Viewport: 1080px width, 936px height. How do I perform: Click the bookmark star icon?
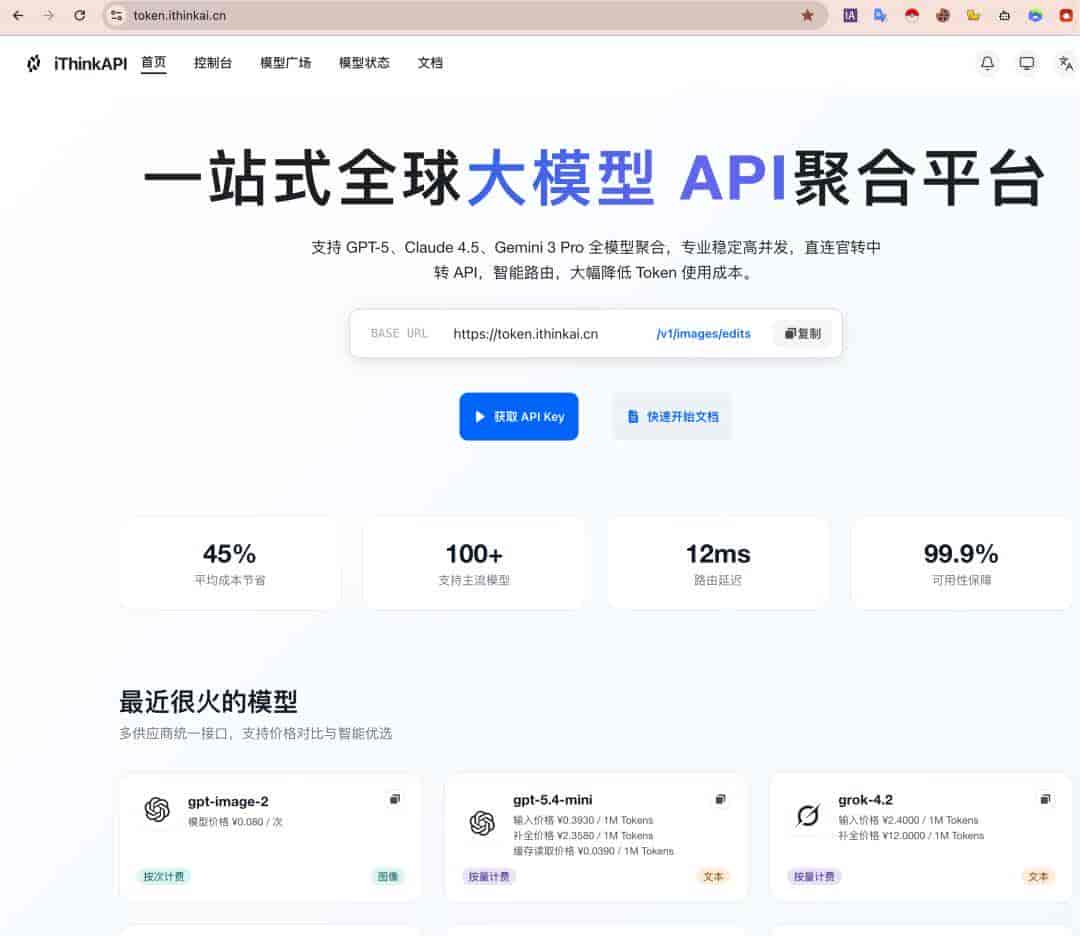[807, 15]
